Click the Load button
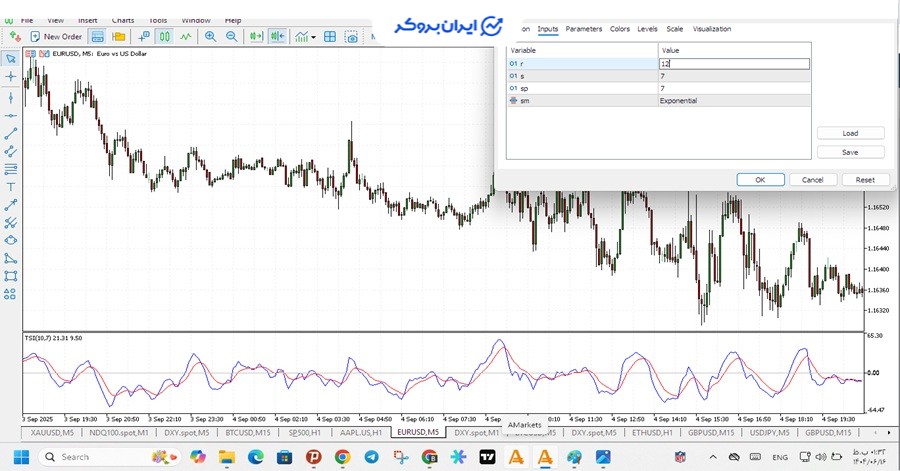This screenshot has height=471, width=900. click(x=851, y=133)
